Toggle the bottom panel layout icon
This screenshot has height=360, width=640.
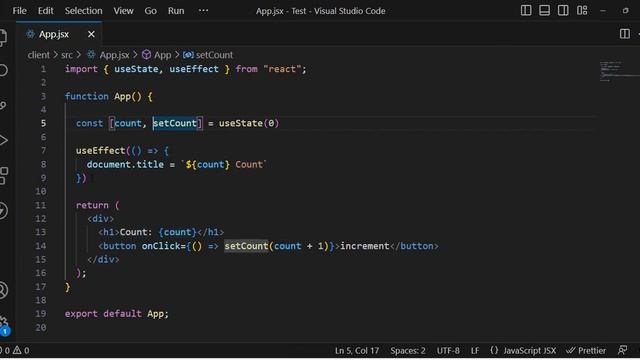click(x=544, y=11)
